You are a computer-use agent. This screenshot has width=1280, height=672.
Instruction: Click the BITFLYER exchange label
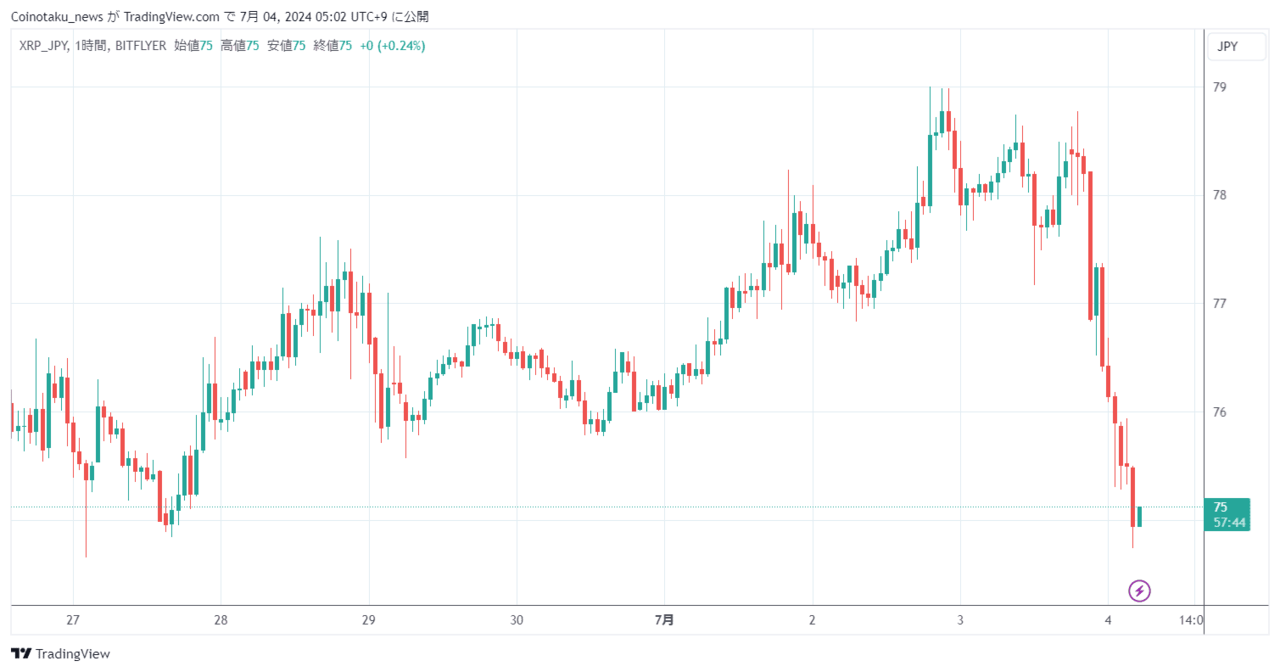pyautogui.click(x=140, y=46)
